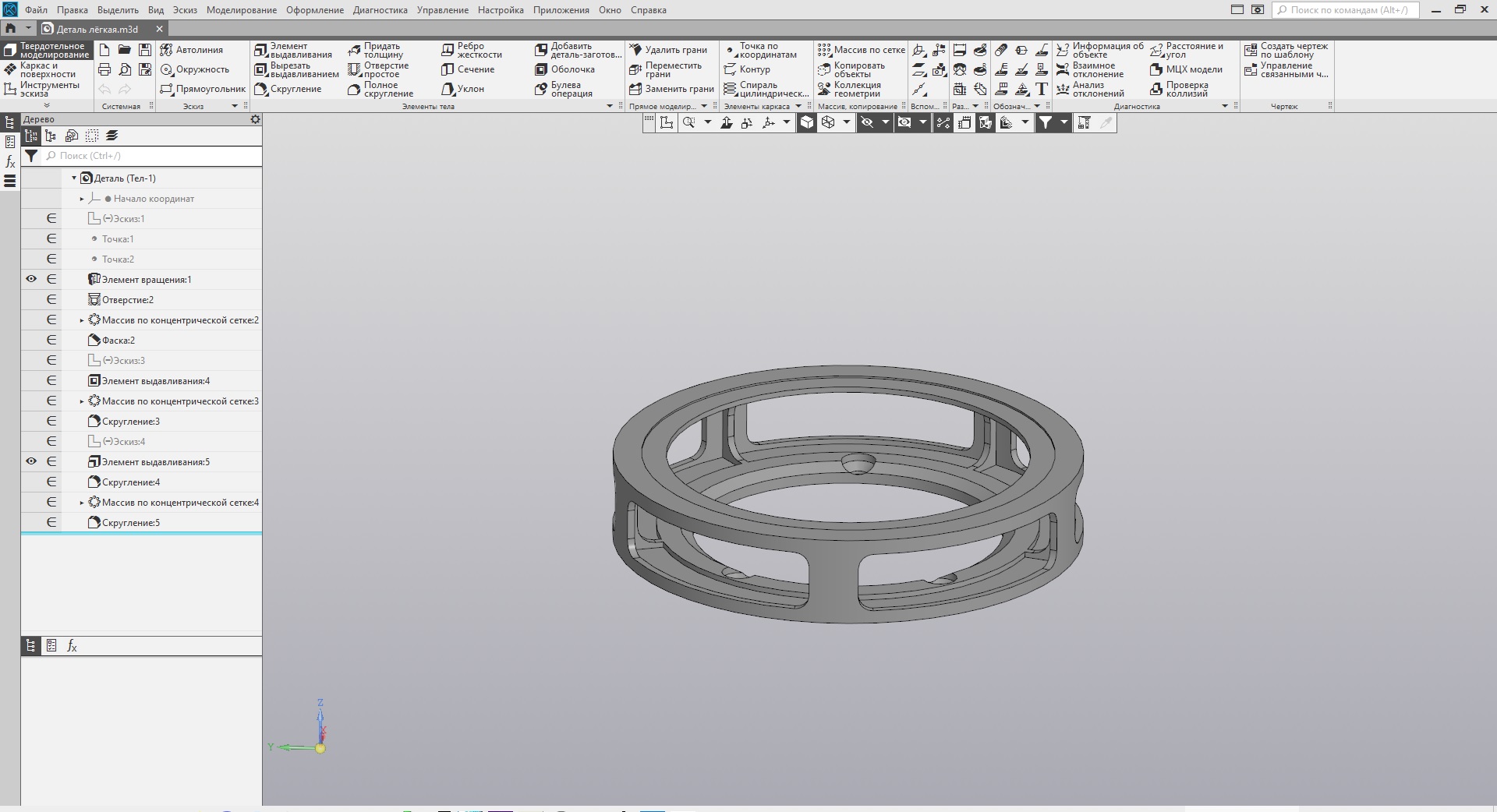Screen dimensions: 1497x812
Task: Click the three-bars icon in the left sidebar
Action: (10, 182)
